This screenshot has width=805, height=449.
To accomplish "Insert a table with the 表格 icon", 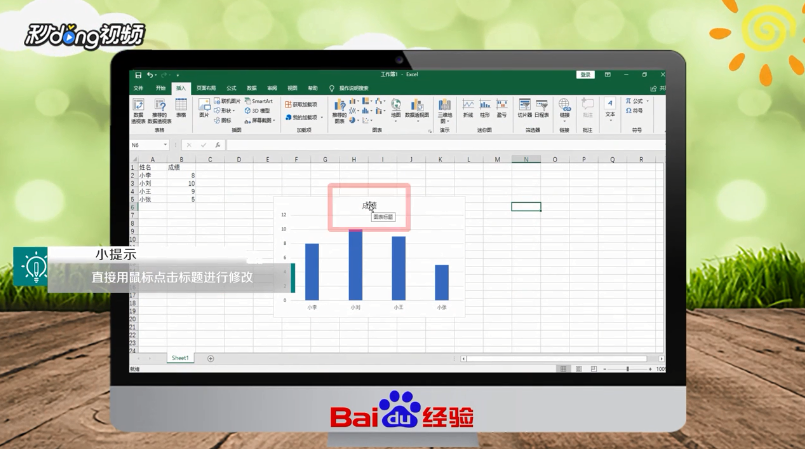I will pos(181,108).
